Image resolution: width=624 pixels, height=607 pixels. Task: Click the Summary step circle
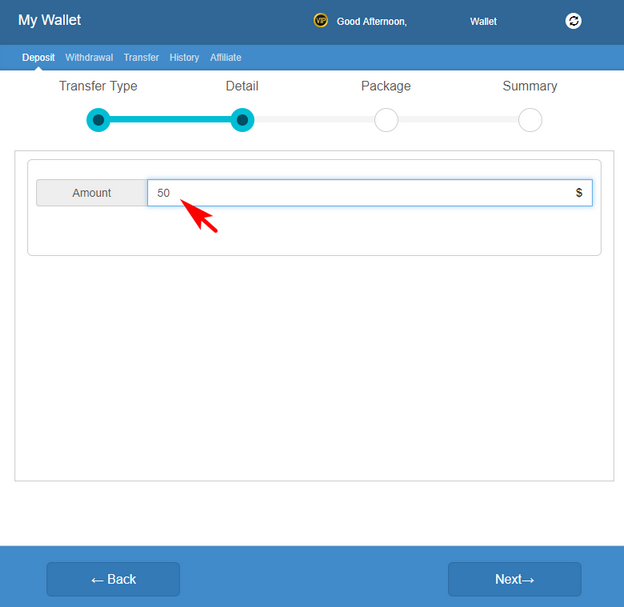coord(530,120)
